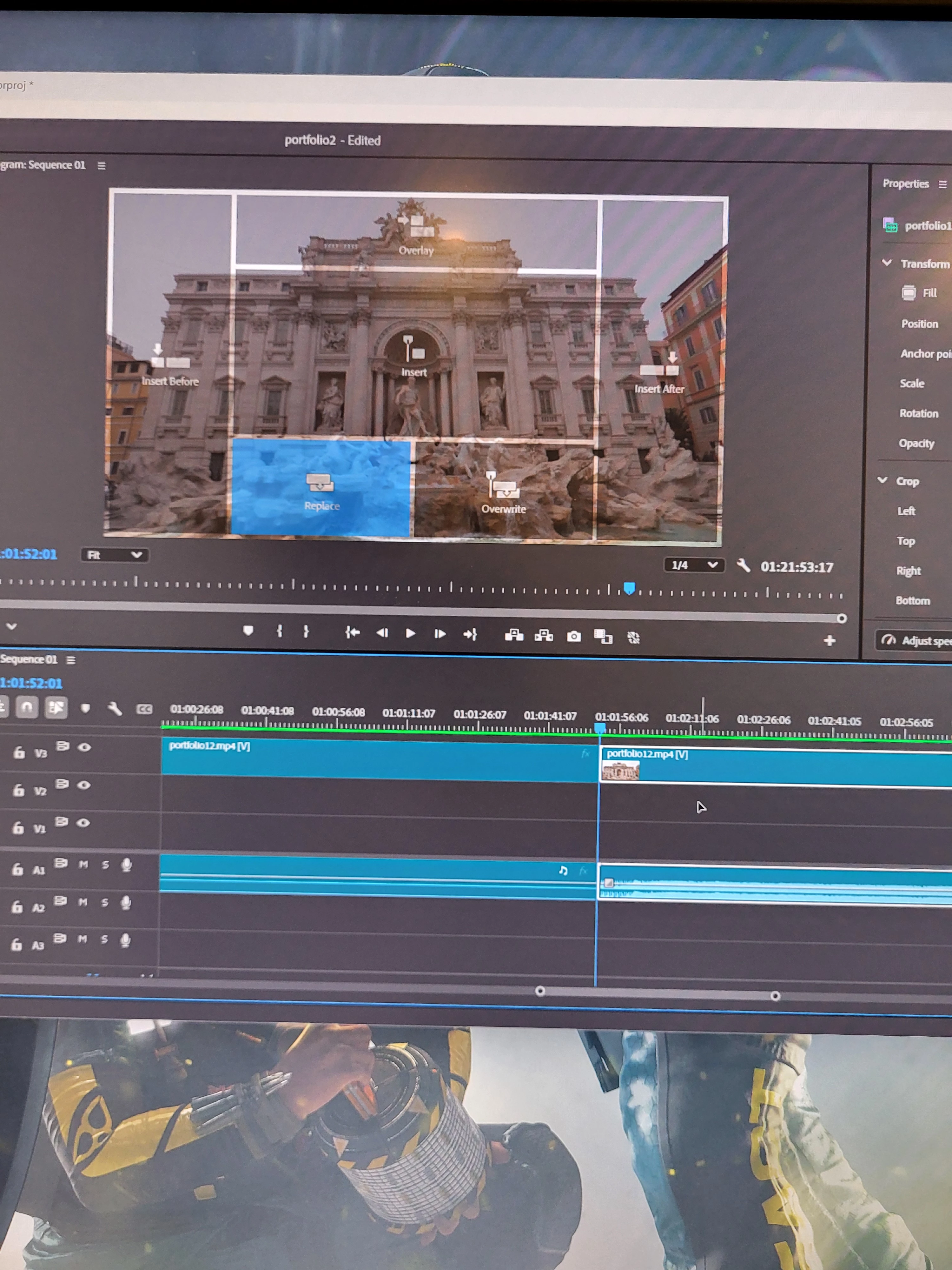Collapse the Crop section in Properties

tap(883, 480)
